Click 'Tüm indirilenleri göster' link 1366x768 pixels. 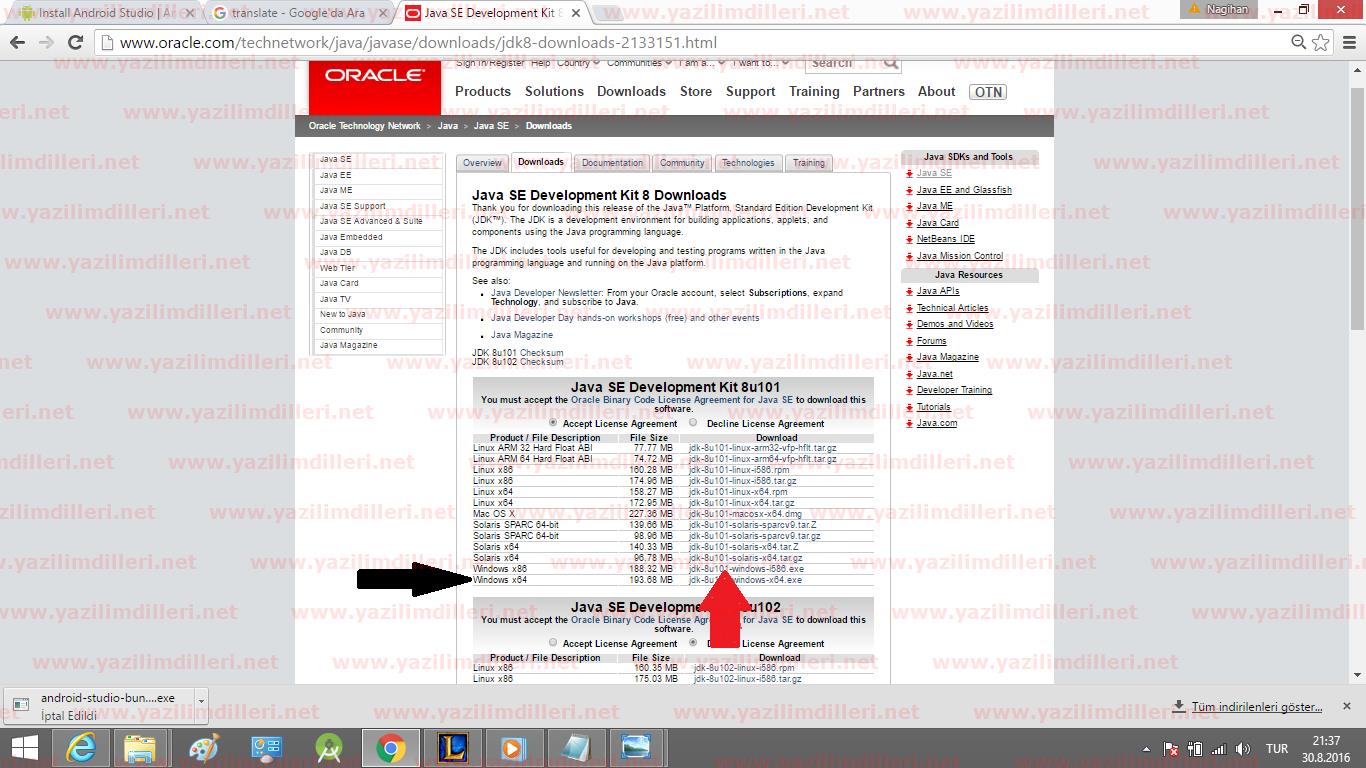[1256, 707]
